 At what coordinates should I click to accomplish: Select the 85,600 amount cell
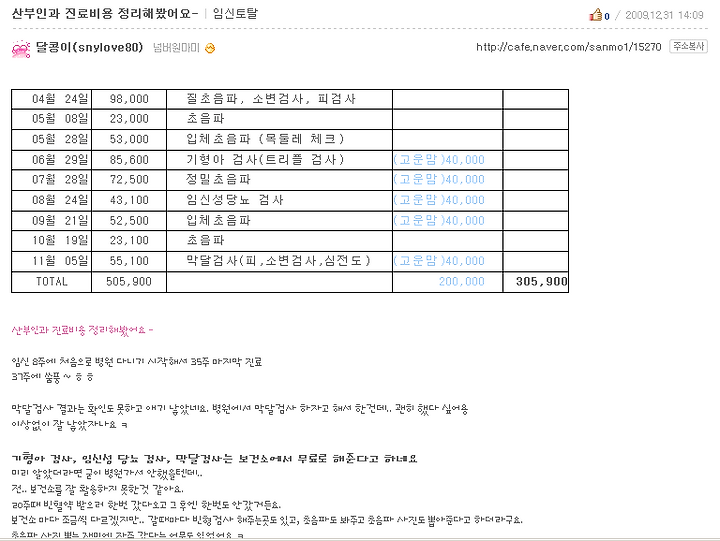tap(129, 160)
